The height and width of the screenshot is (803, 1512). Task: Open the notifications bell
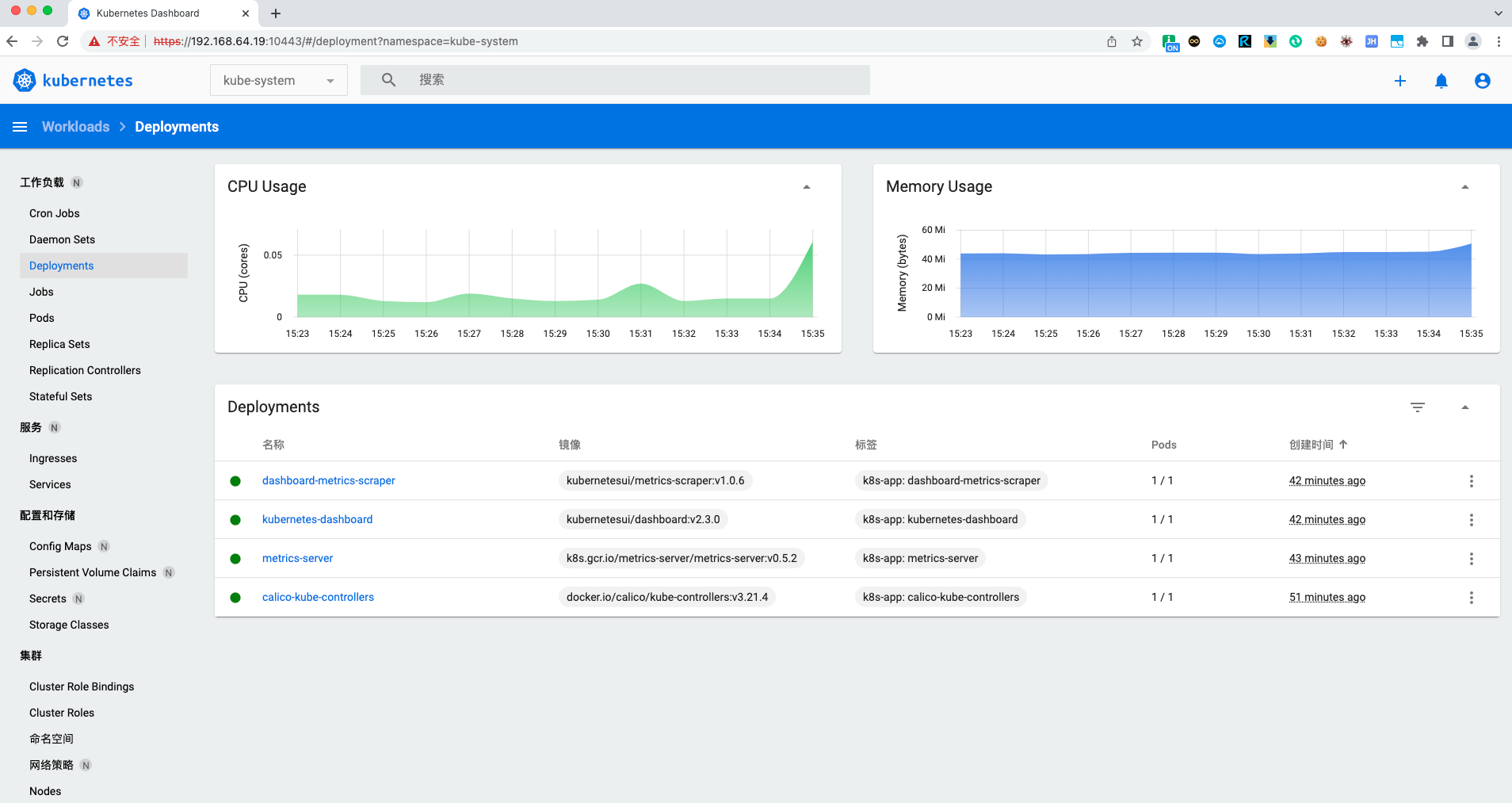[x=1441, y=81]
